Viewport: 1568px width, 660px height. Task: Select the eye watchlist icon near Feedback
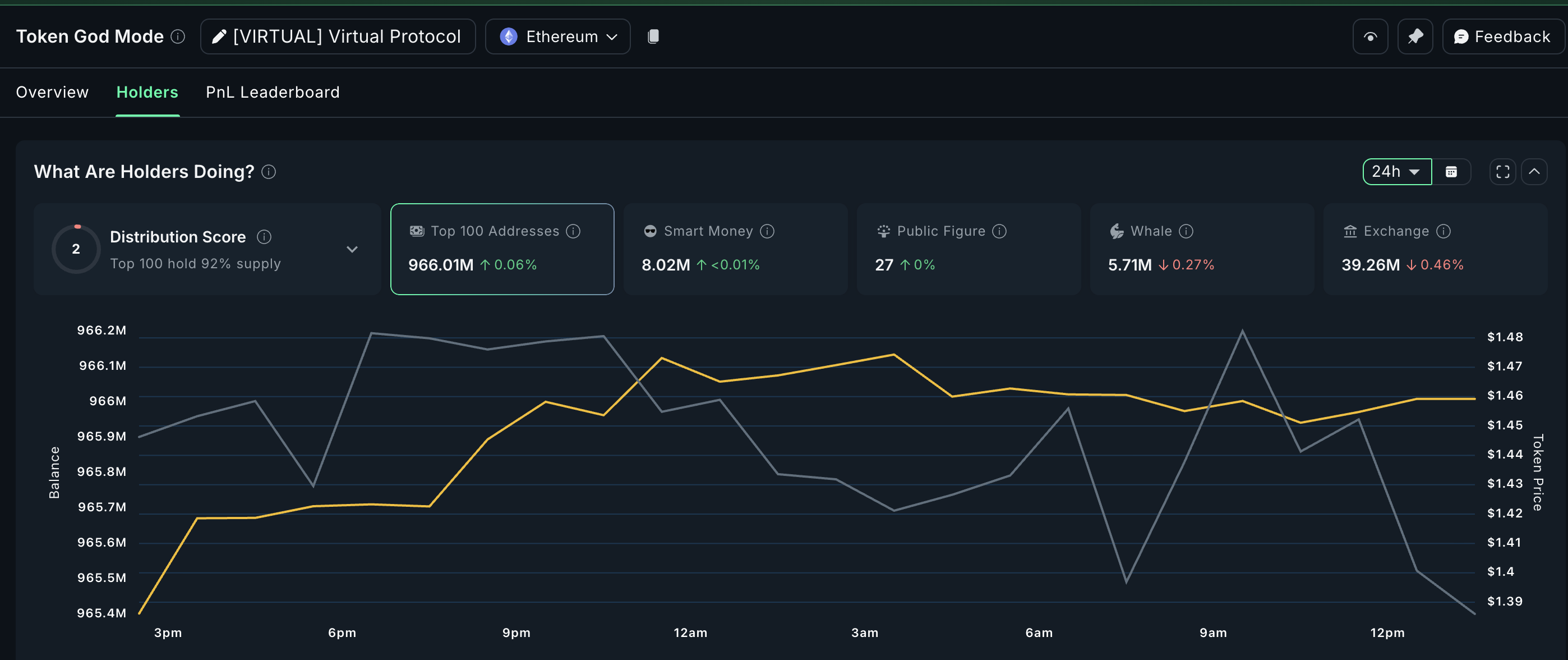click(x=1370, y=36)
